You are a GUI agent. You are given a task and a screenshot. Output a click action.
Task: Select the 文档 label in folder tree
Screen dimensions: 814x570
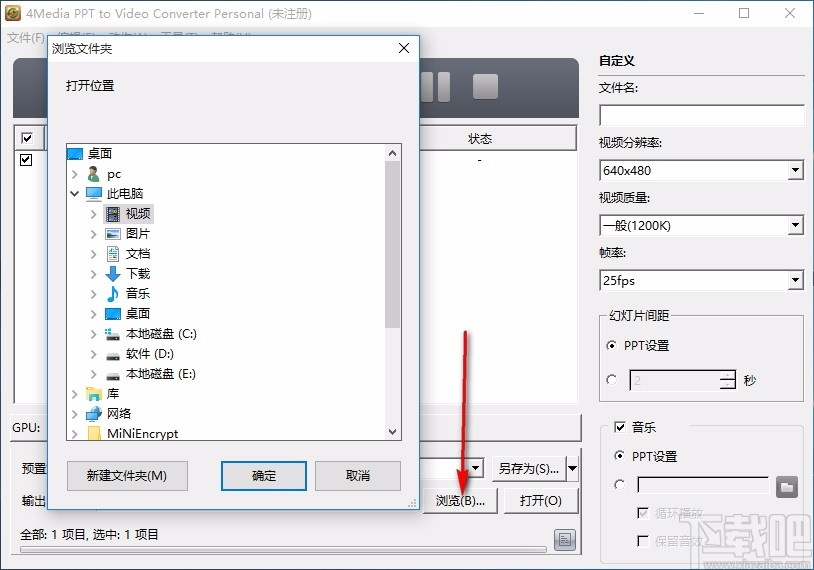pyautogui.click(x=138, y=254)
